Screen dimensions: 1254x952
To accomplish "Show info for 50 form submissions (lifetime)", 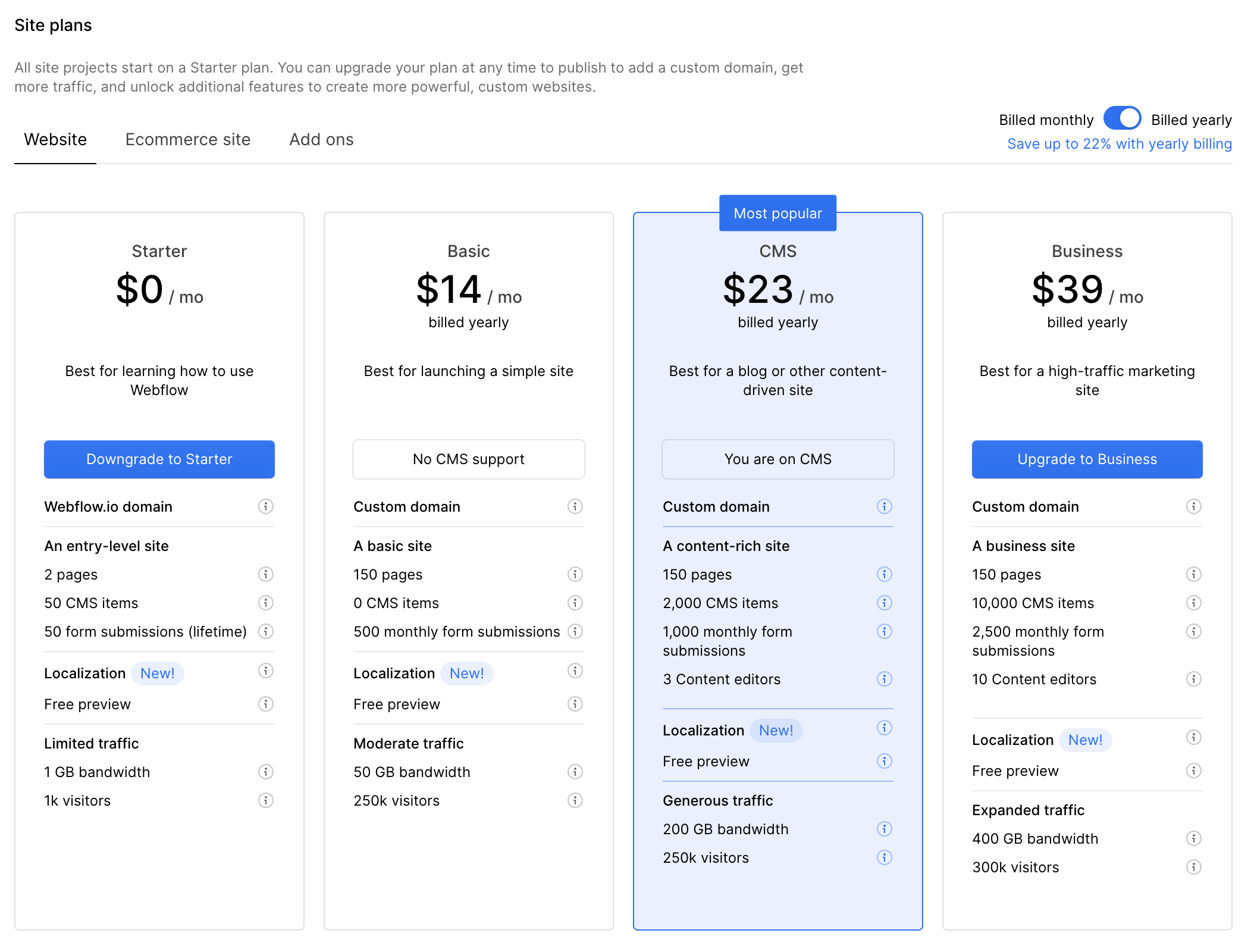I will (266, 631).
